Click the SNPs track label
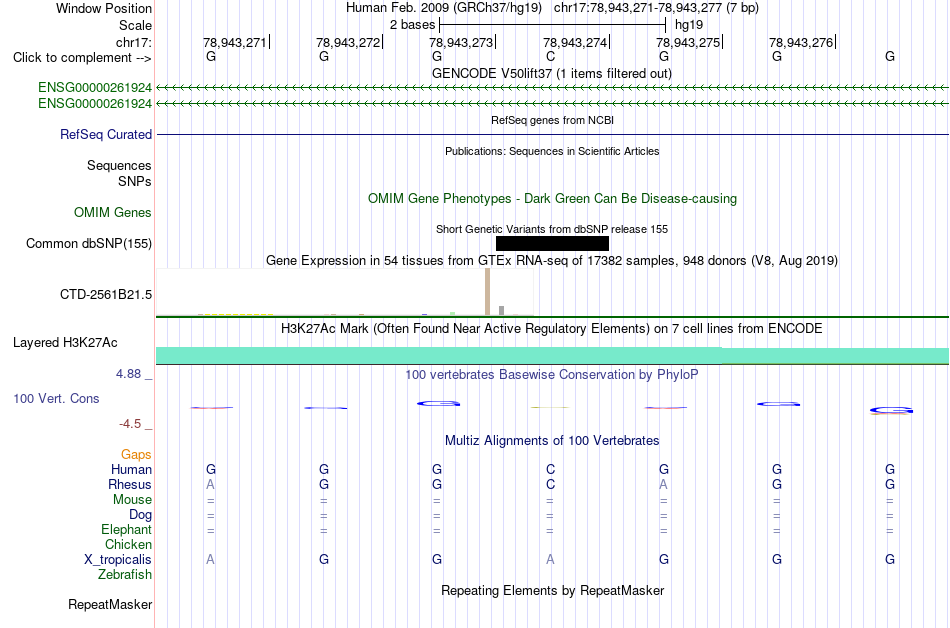 point(135,181)
